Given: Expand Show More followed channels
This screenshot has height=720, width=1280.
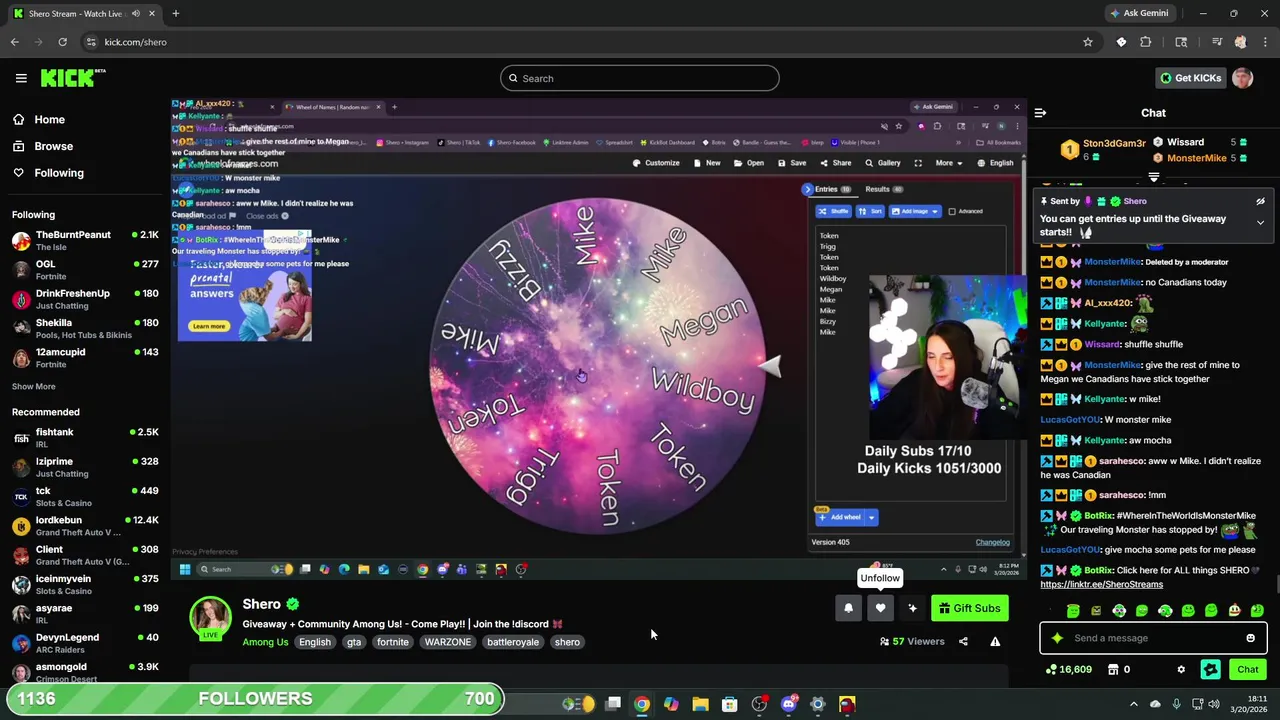Looking at the screenshot, I should pos(34,386).
